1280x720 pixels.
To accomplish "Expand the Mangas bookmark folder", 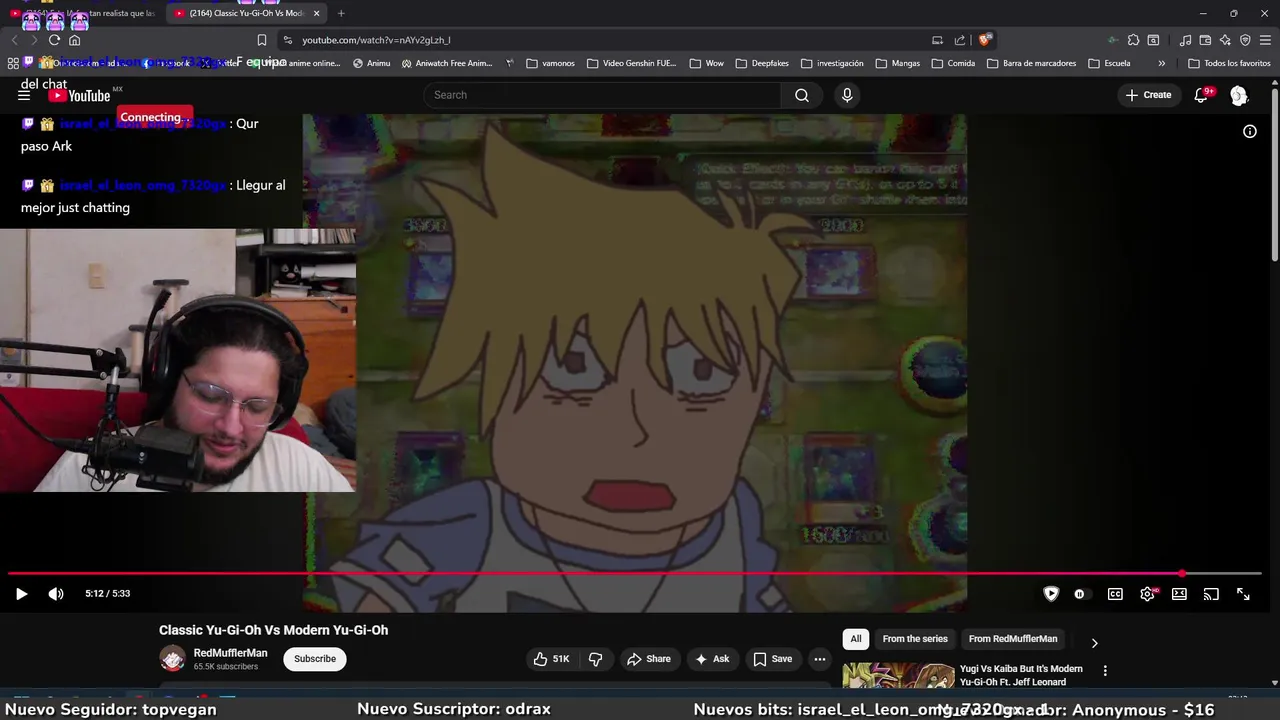I will click(x=897, y=63).
